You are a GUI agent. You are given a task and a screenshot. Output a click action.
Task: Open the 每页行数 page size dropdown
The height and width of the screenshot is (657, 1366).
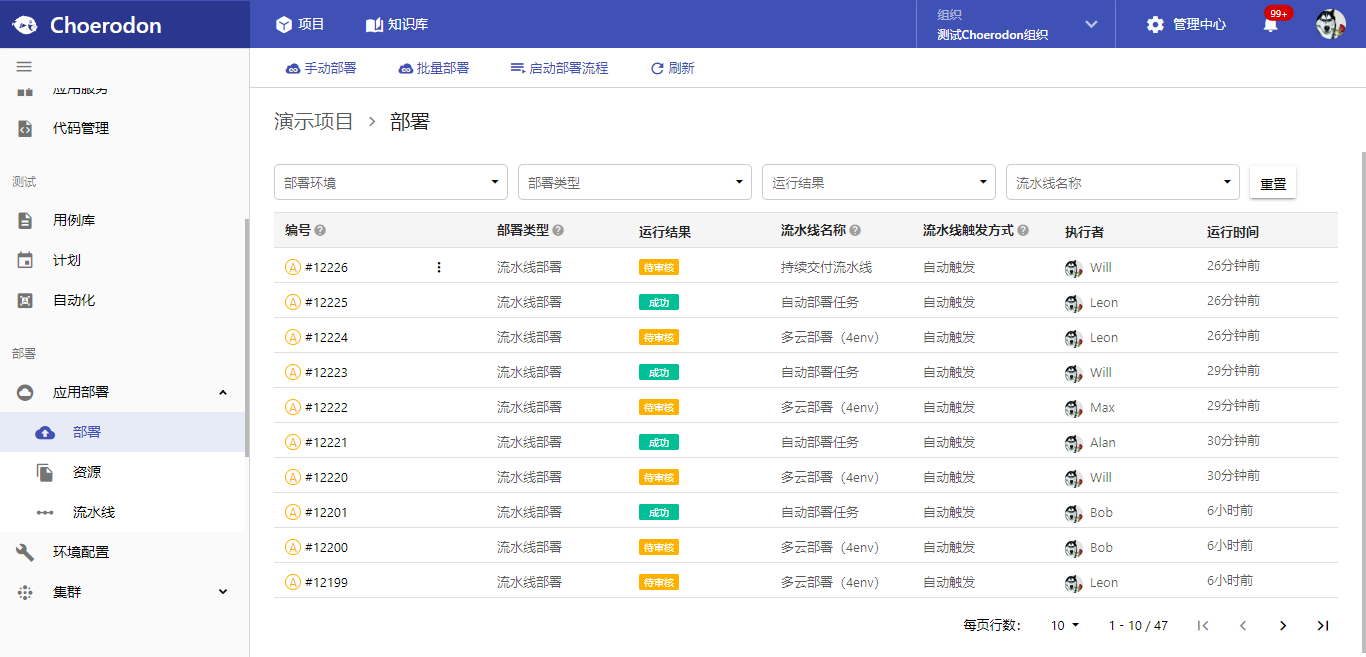point(1065,625)
